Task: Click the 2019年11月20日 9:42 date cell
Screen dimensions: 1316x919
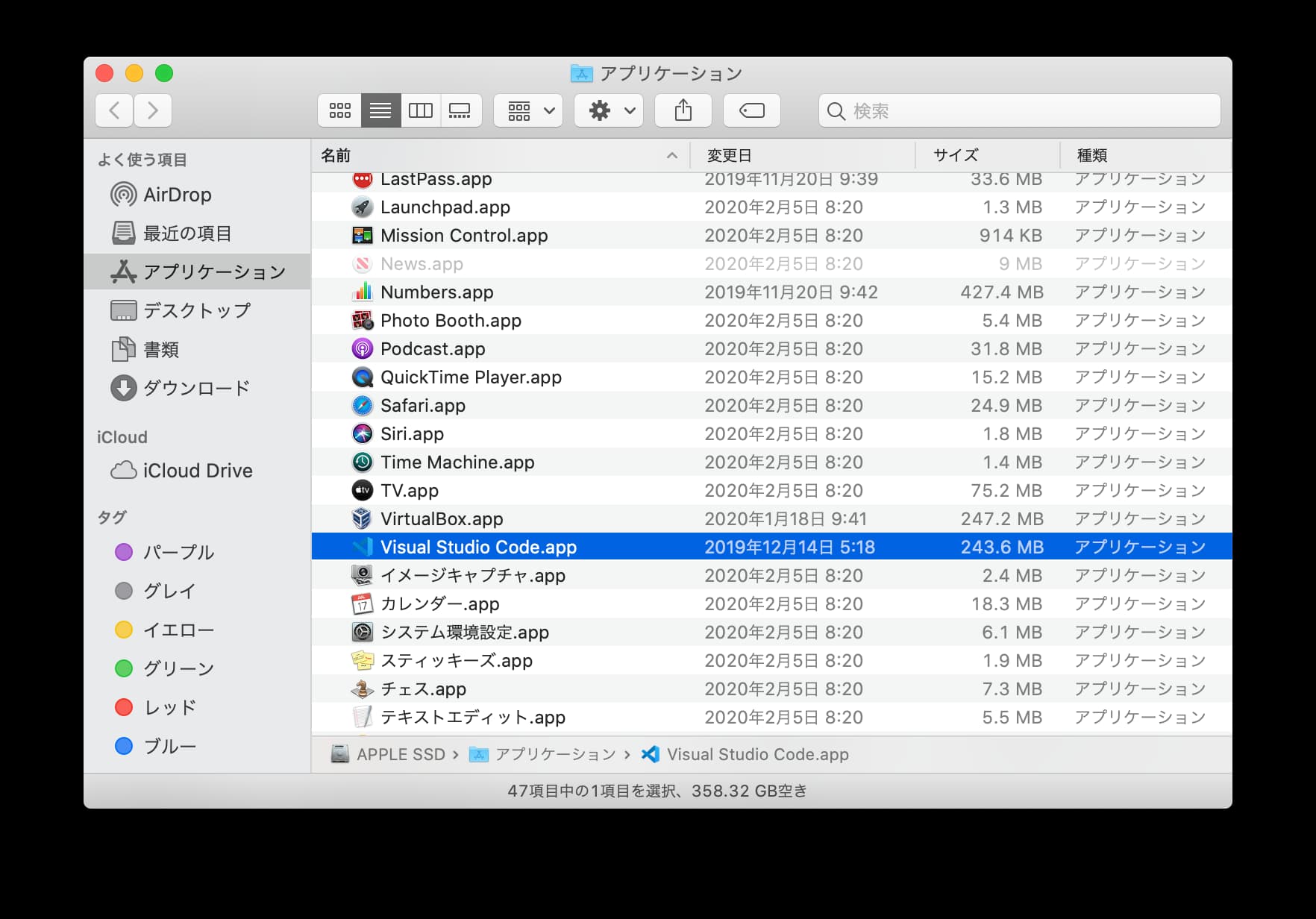Action: tap(791, 292)
